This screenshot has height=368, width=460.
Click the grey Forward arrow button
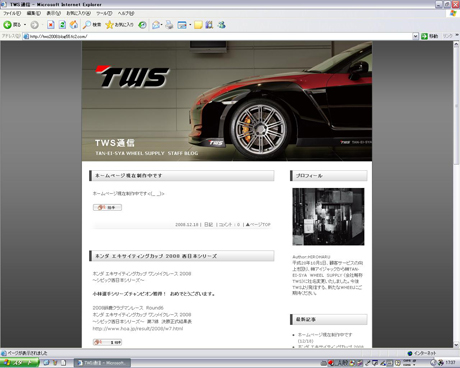(x=34, y=25)
